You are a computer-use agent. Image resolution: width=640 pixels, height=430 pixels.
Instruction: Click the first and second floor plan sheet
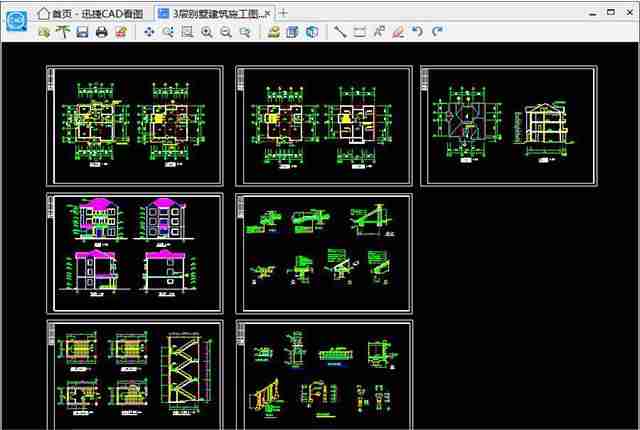[x=135, y=126]
